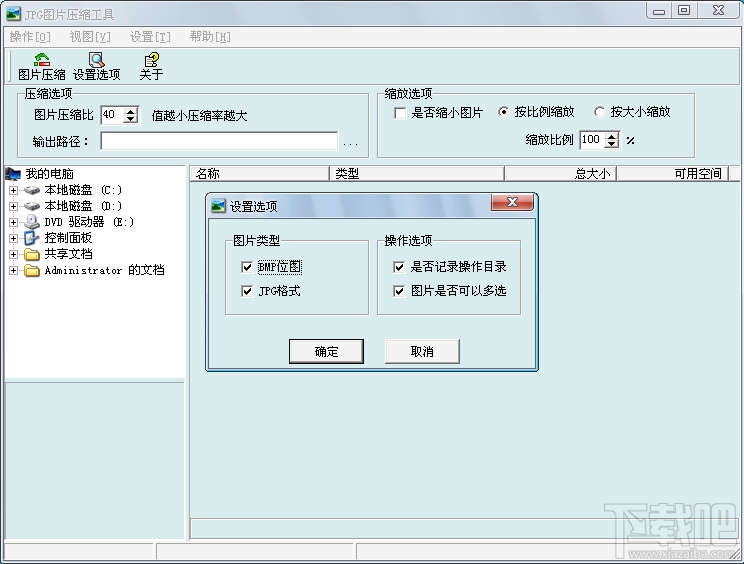Decrease the 图片压缩比 value

130,119
